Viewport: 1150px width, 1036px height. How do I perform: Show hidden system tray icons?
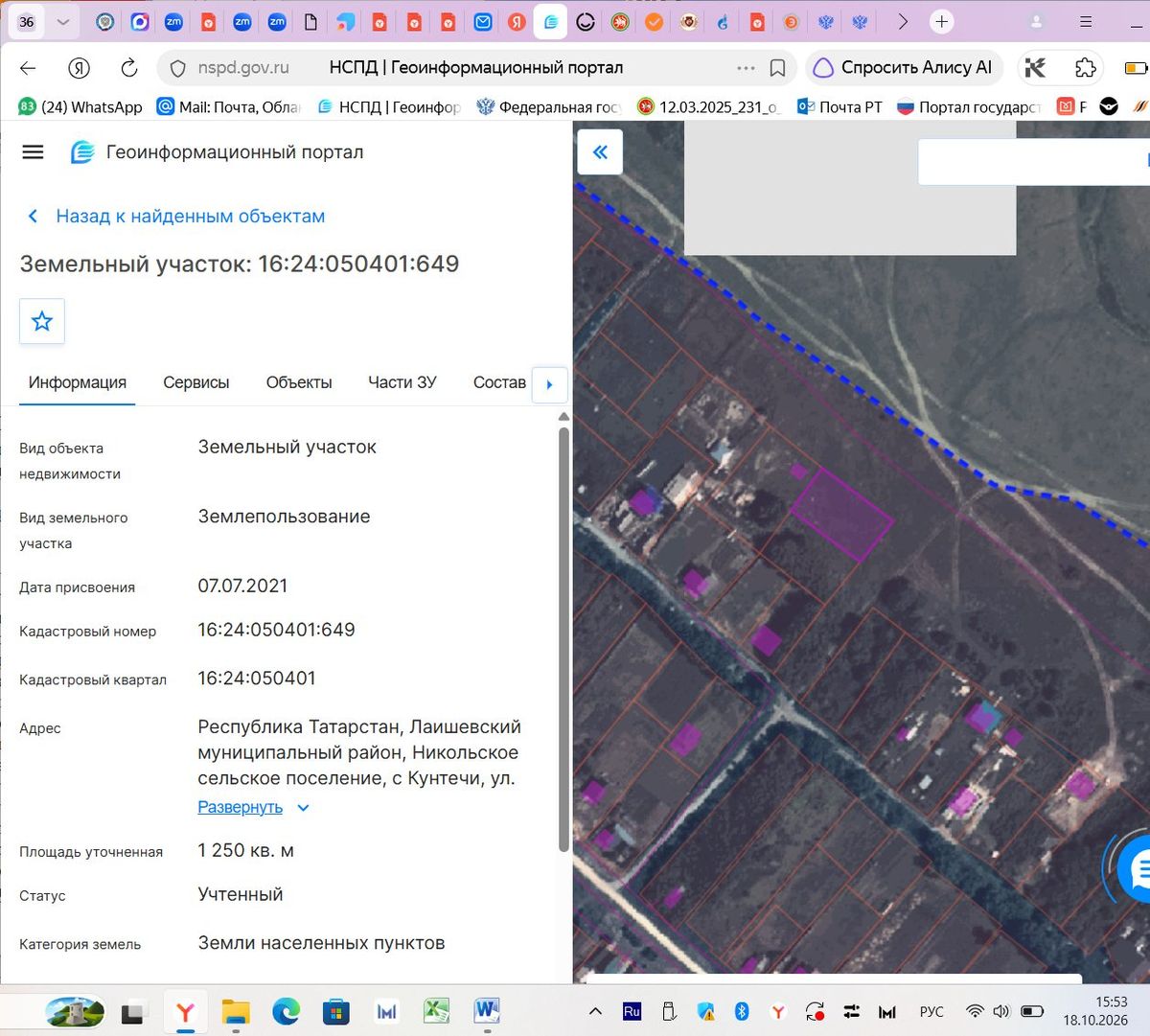pos(595,1011)
